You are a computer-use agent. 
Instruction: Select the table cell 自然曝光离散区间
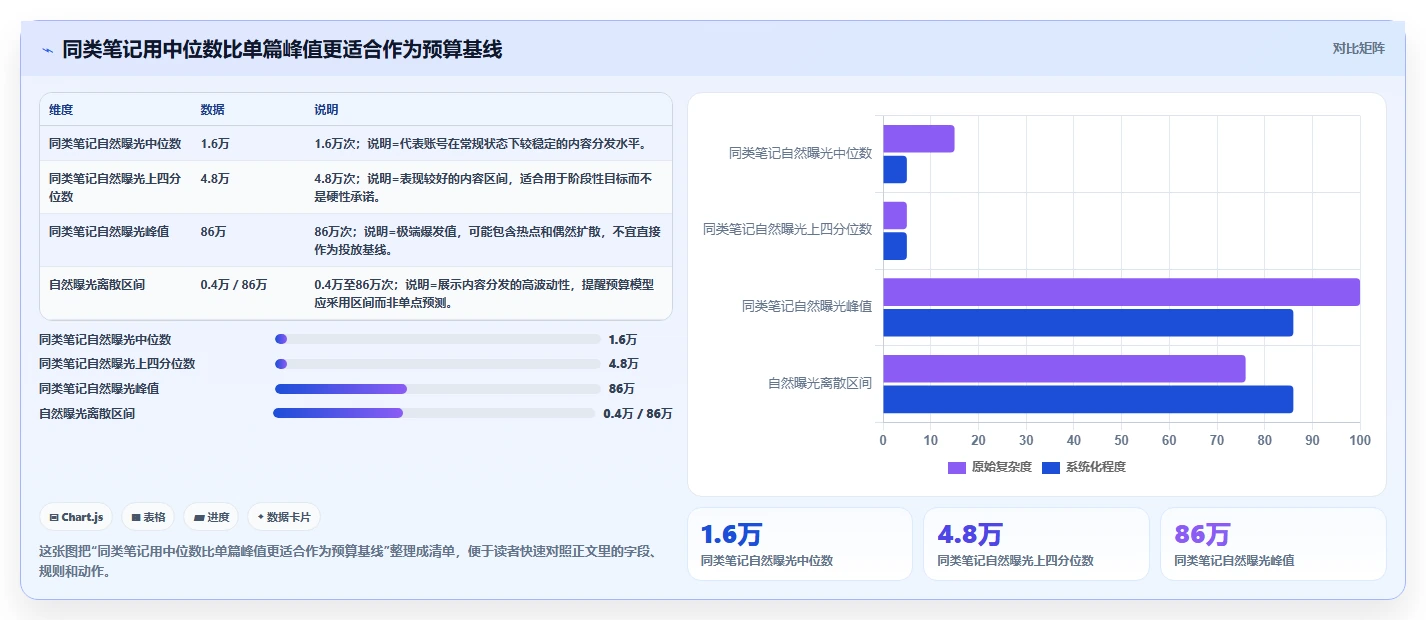point(97,285)
